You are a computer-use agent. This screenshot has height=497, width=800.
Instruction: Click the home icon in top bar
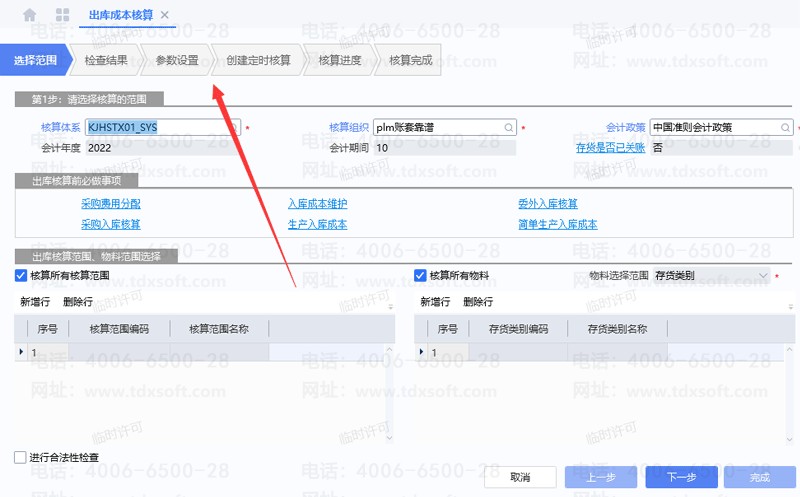(x=30, y=15)
